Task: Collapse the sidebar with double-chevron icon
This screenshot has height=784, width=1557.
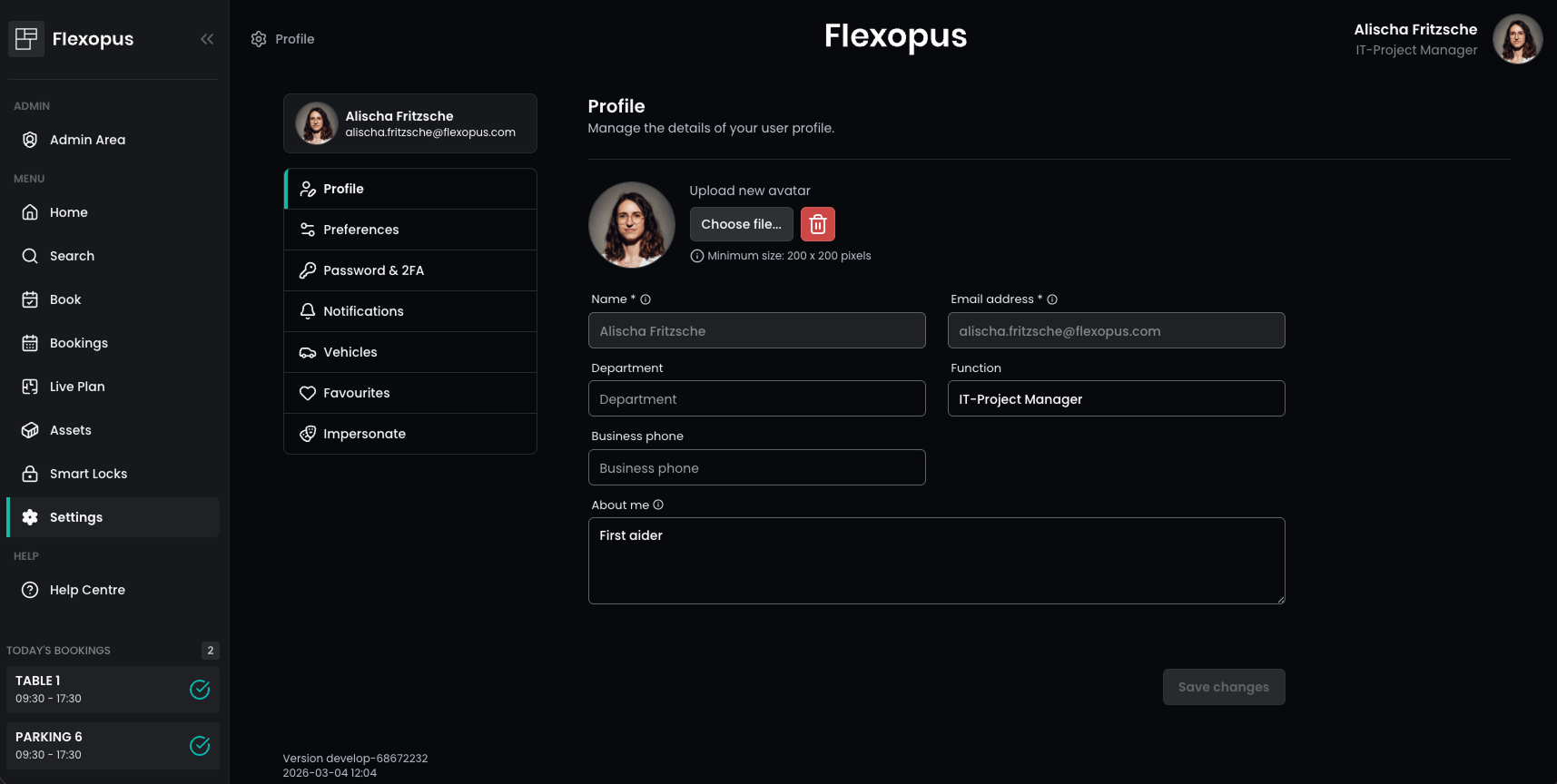Action: tap(207, 39)
